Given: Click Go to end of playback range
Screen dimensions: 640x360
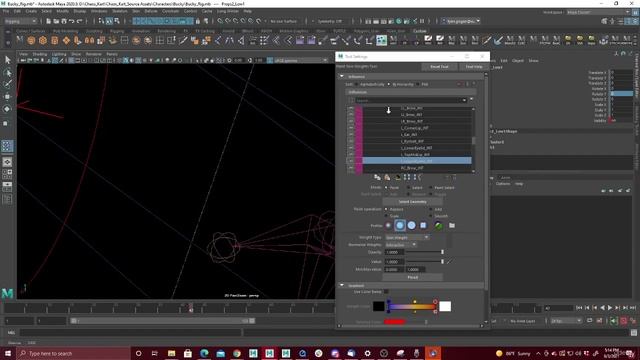Looking at the screenshot, I should point(633,308).
